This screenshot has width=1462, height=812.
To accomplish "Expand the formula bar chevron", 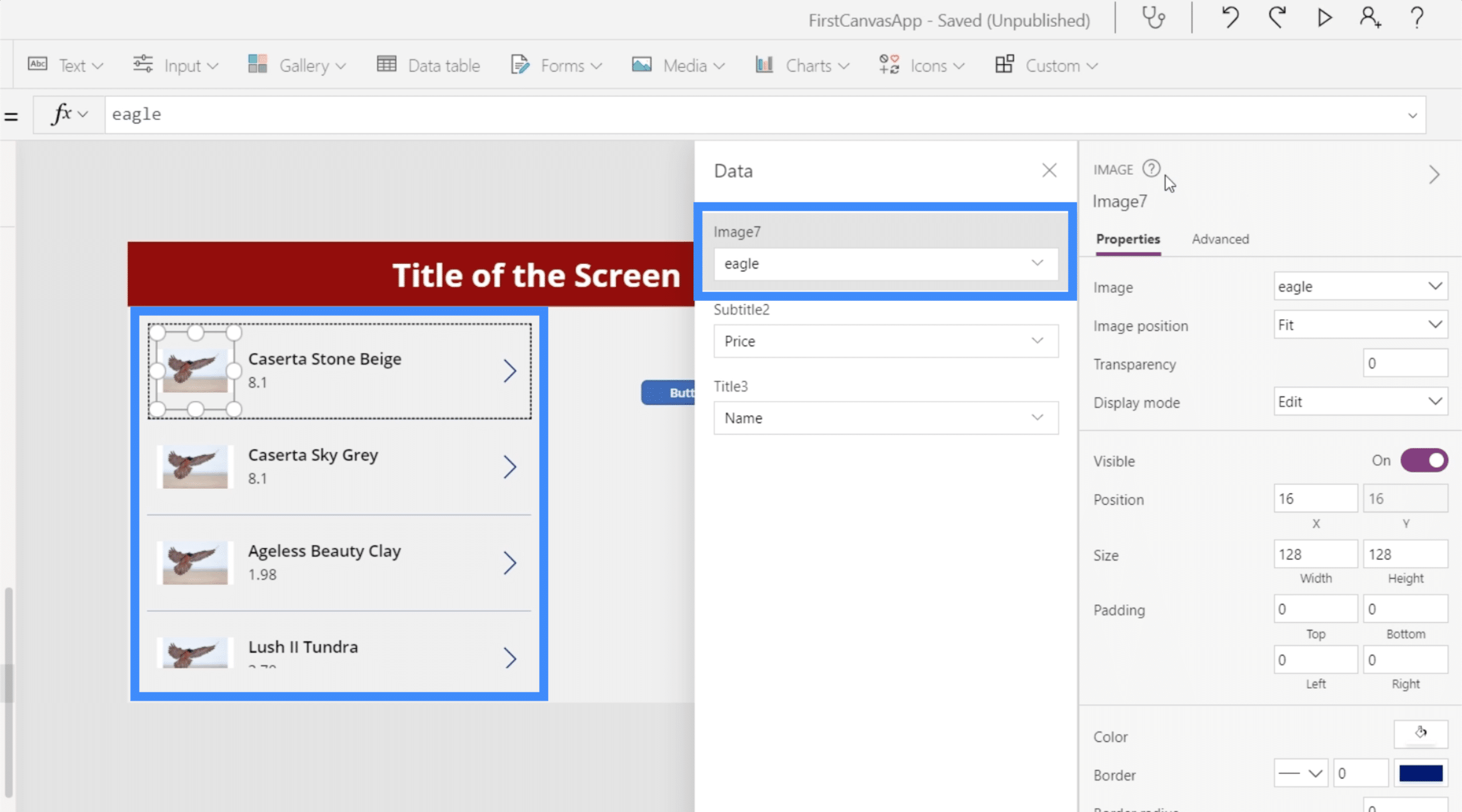I will pos(1412,115).
